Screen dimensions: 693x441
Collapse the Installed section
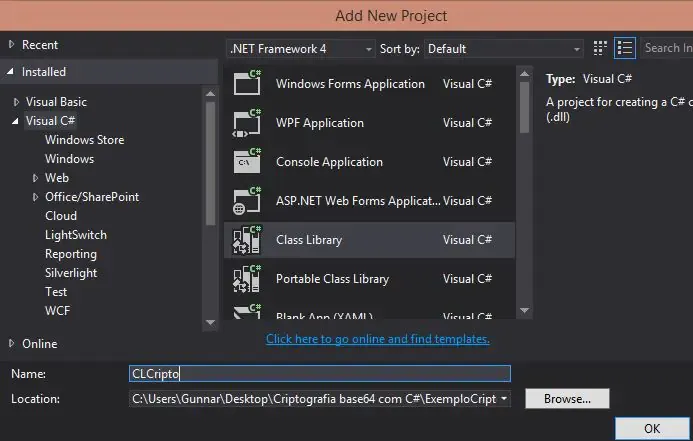pos(11,71)
